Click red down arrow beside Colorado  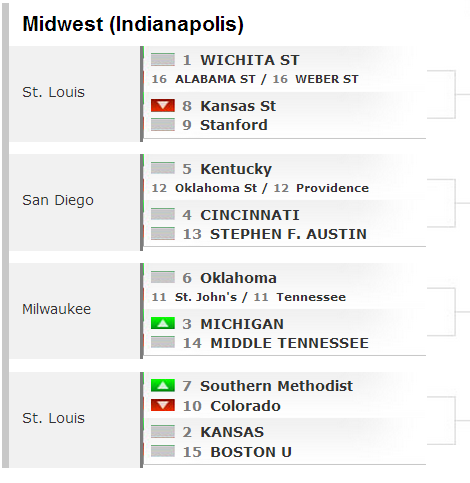point(163,405)
